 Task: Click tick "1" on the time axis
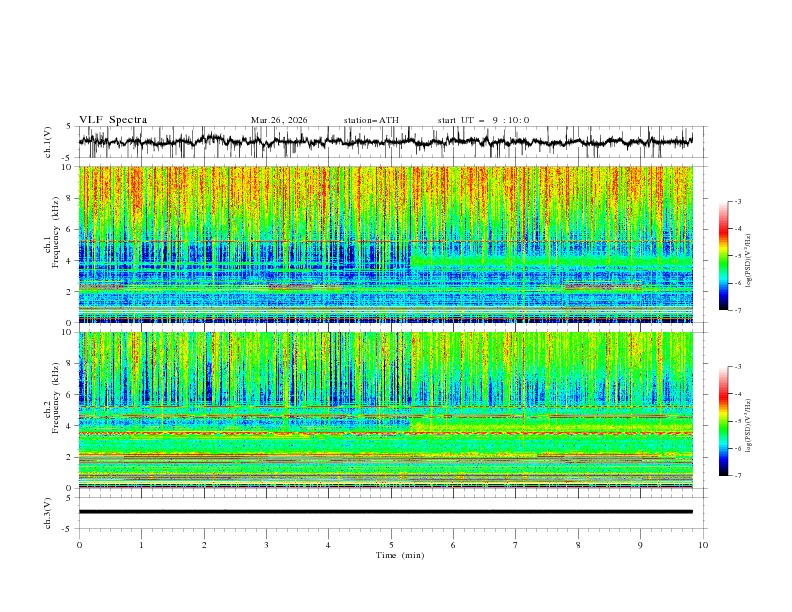click(x=141, y=545)
